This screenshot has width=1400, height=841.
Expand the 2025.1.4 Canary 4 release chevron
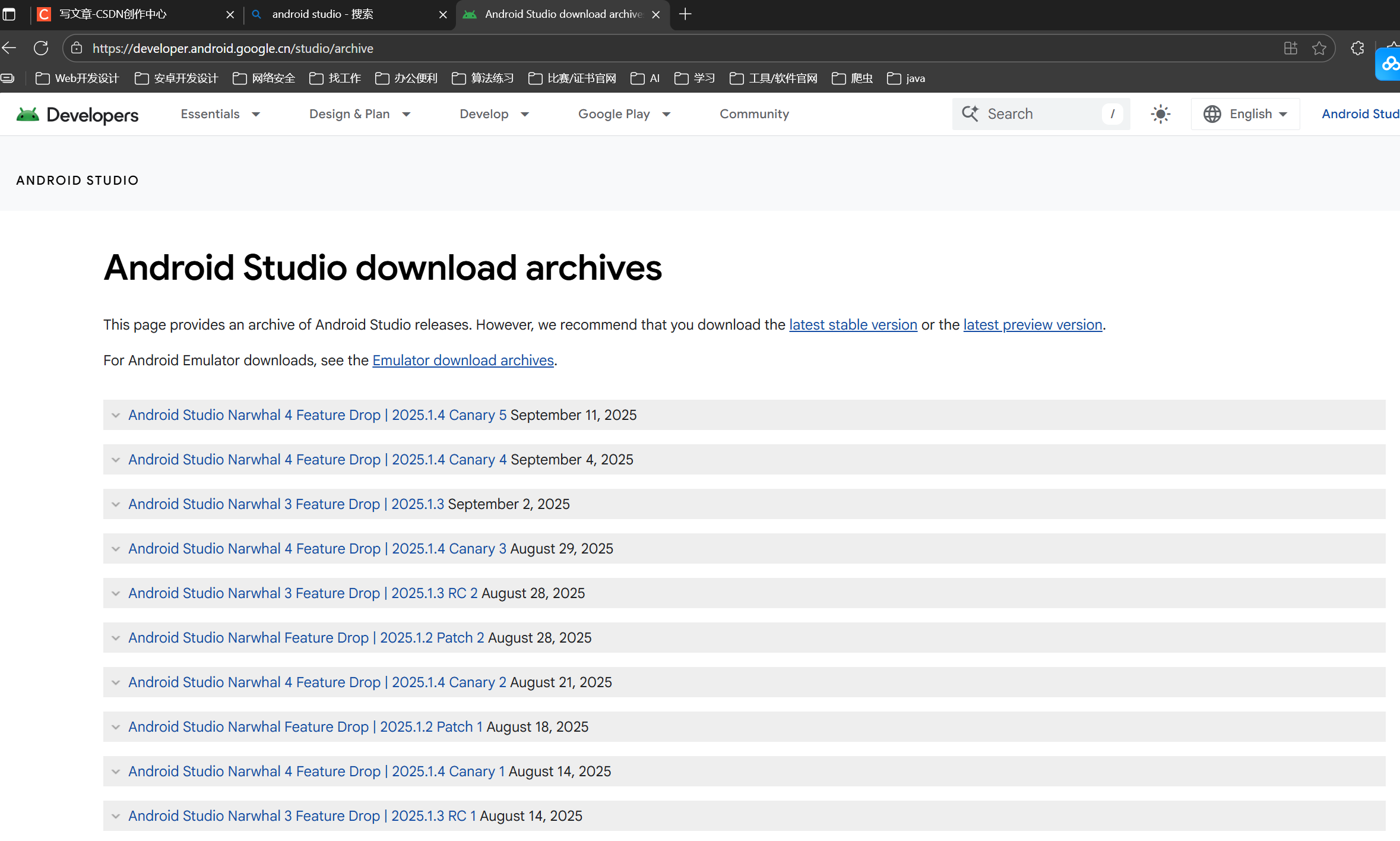(116, 460)
